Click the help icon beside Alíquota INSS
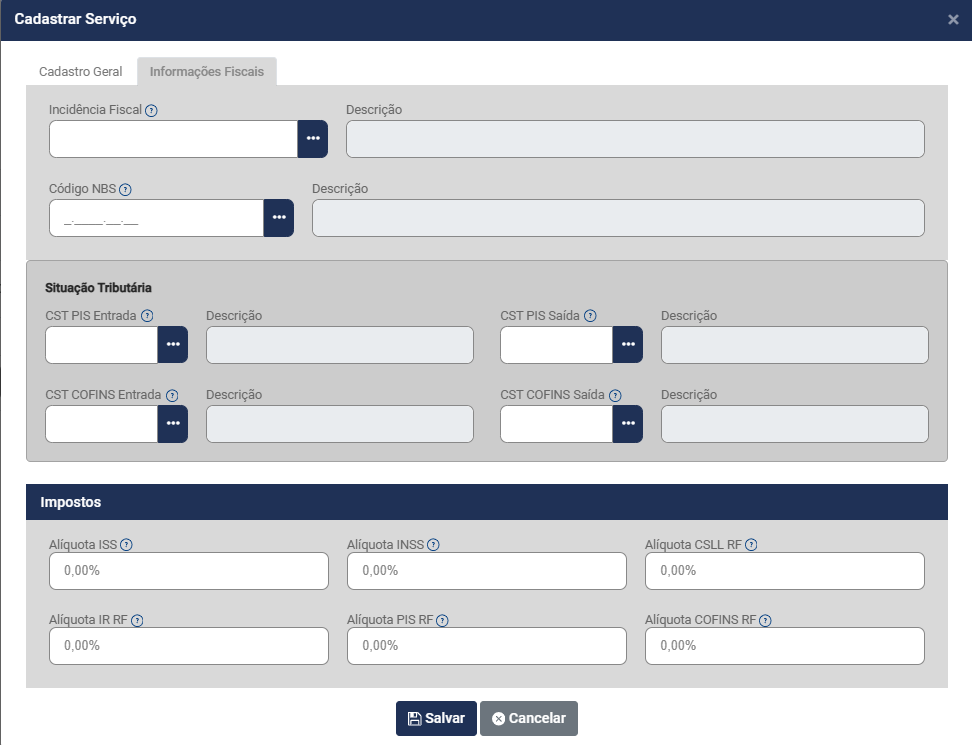This screenshot has width=972, height=745. (x=433, y=545)
